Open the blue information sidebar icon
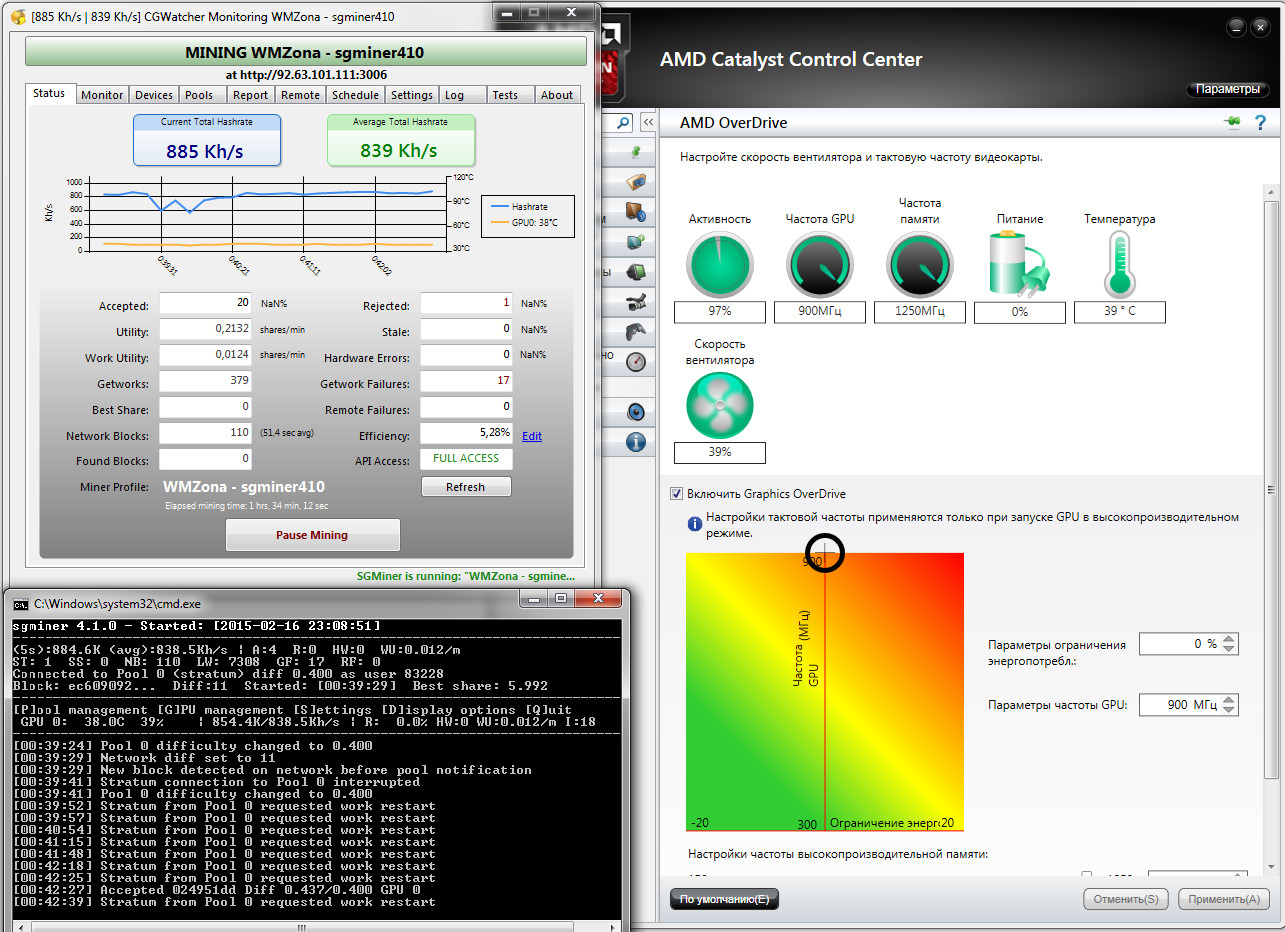Viewport: 1285px width, 932px height. [635, 441]
